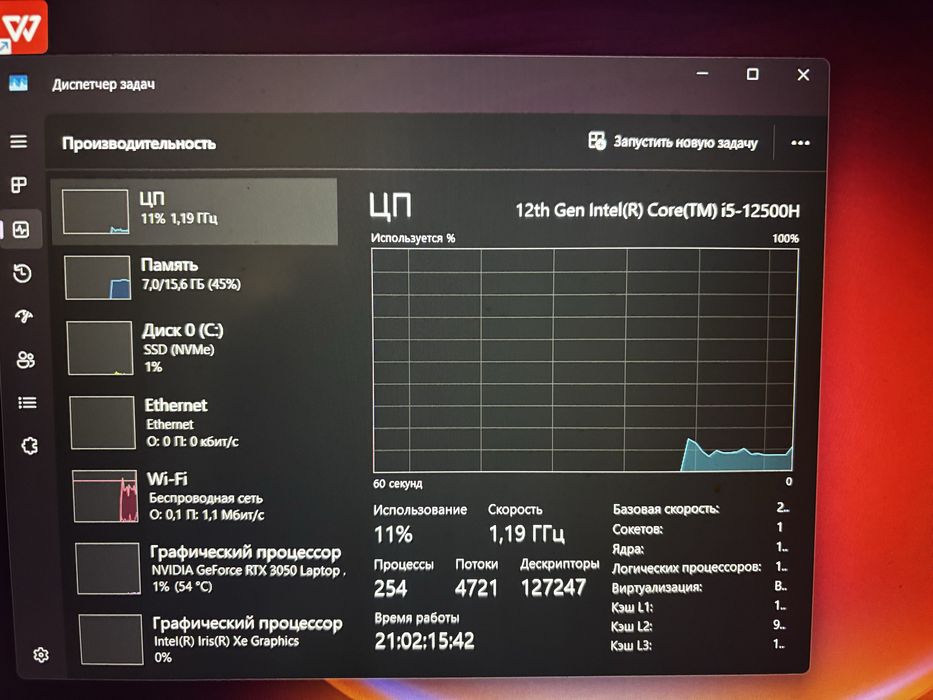This screenshot has width=933, height=700.
Task: Click the Диск 0 mini graph thumbnail
Action: [x=100, y=348]
